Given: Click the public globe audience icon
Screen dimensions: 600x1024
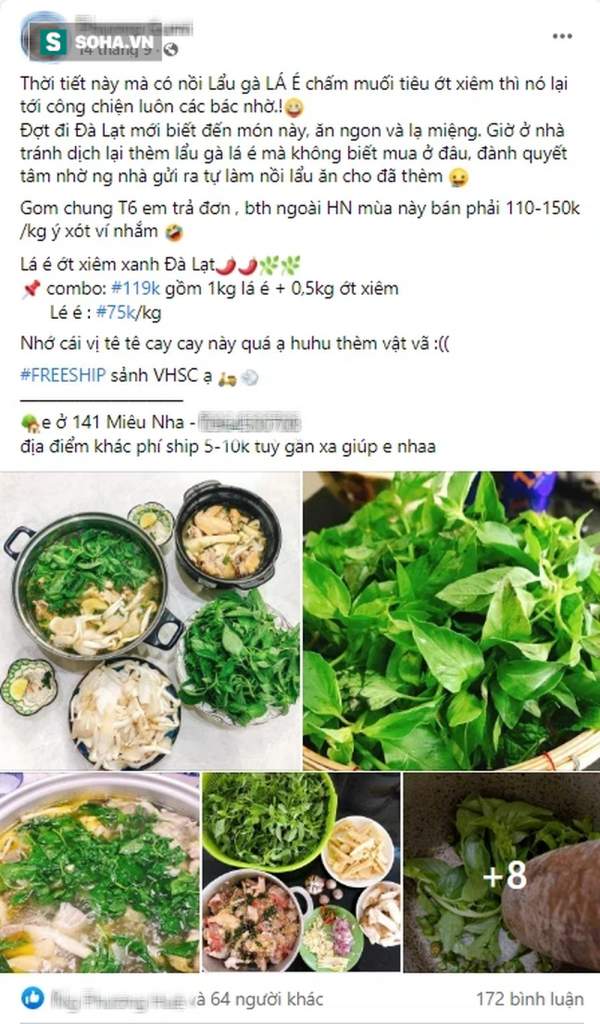Looking at the screenshot, I should click(170, 50).
